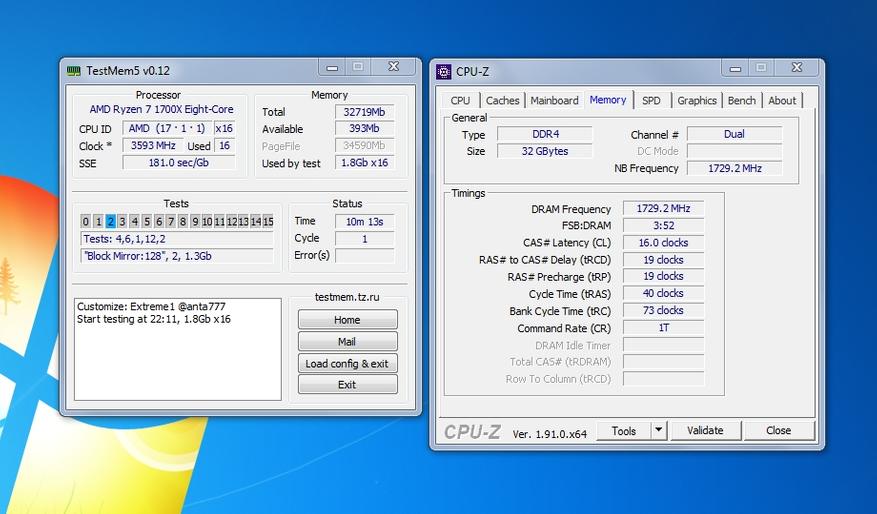Click the SSE '181.0 sec/Gb' value
This screenshot has height=514, width=877.
[x=178, y=163]
